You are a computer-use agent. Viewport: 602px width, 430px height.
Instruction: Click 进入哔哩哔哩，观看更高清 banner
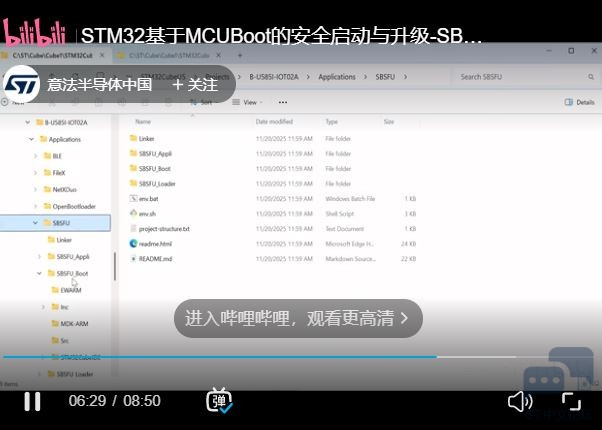click(x=298, y=318)
